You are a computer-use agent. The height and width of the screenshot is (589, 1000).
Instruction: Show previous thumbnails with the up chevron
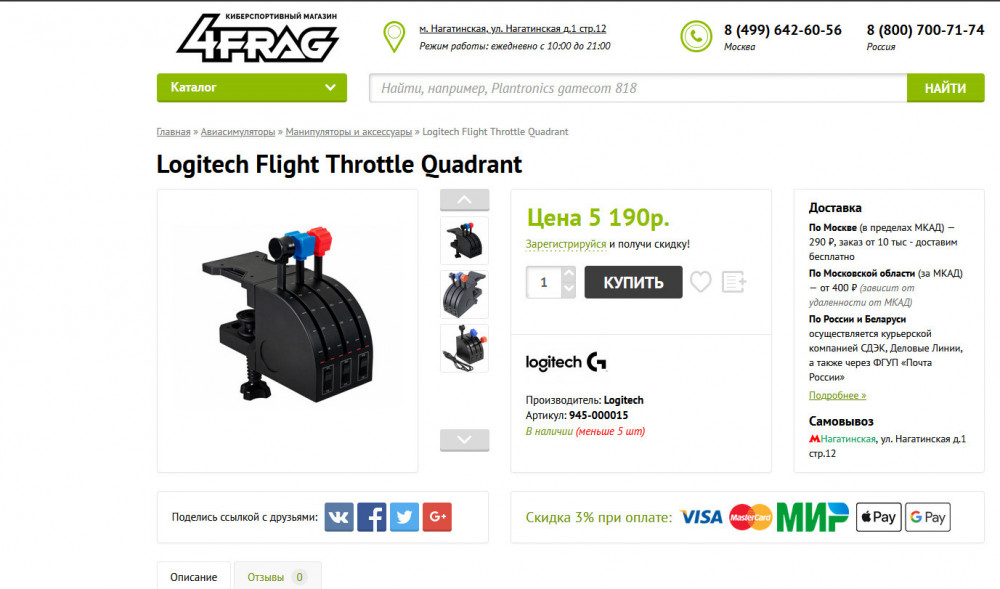464,200
